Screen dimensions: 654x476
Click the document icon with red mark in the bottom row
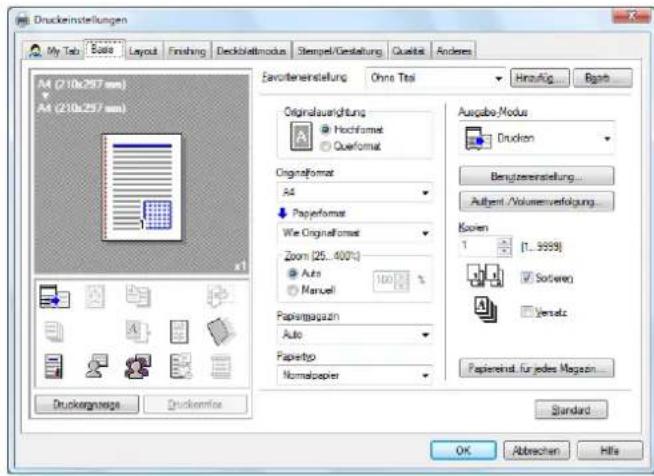tap(54, 366)
